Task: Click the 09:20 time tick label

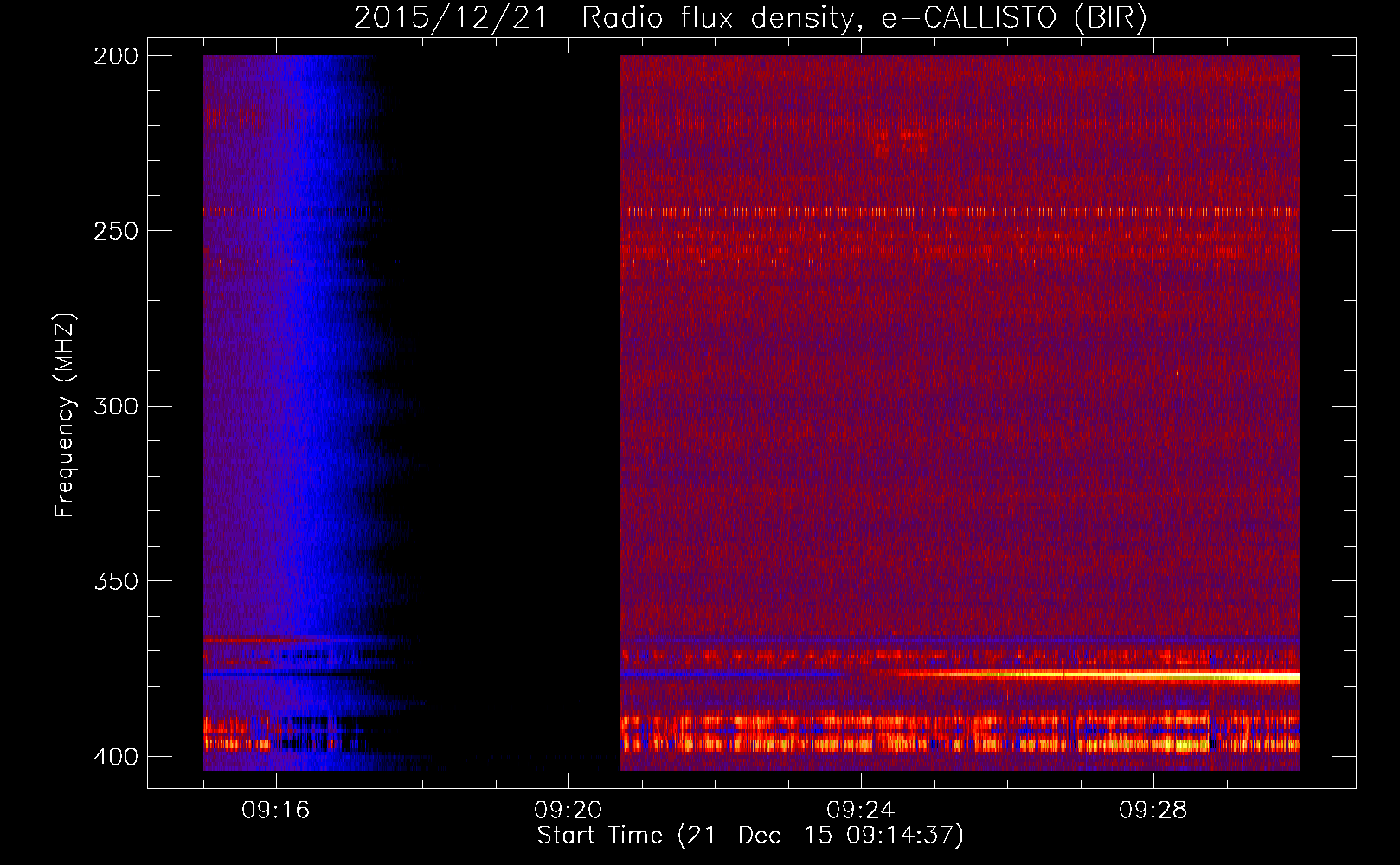Action: (x=568, y=811)
